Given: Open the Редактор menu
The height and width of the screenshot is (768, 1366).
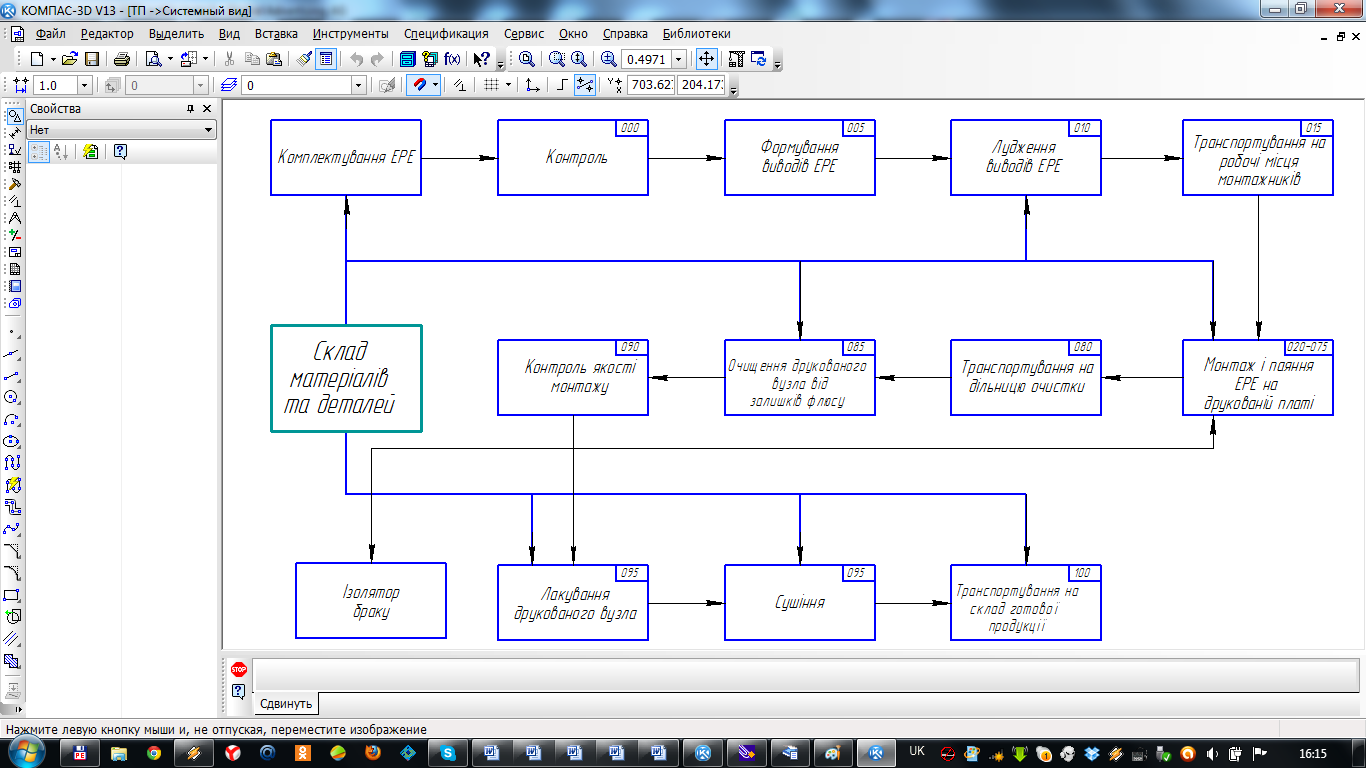Looking at the screenshot, I should (107, 33).
